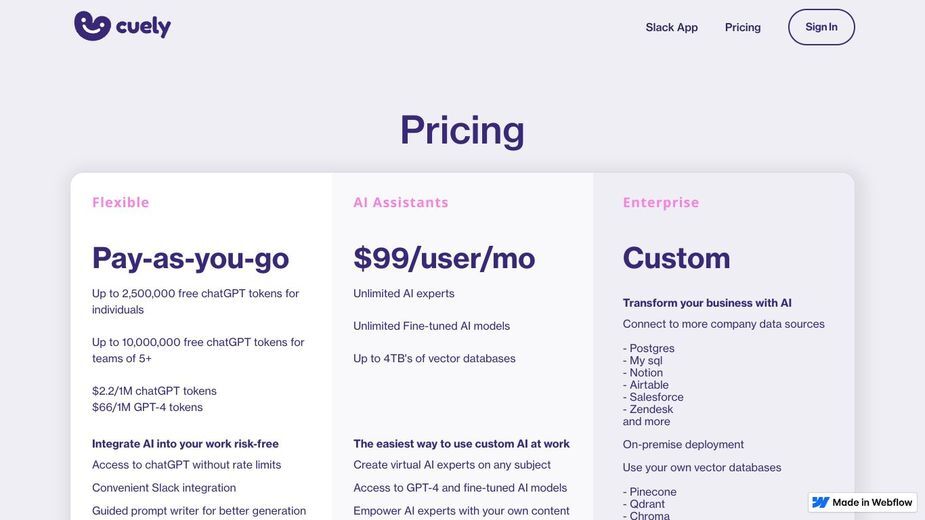Screen dimensions: 925x520
Task: Select the Flexible plan label
Action: 120,202
